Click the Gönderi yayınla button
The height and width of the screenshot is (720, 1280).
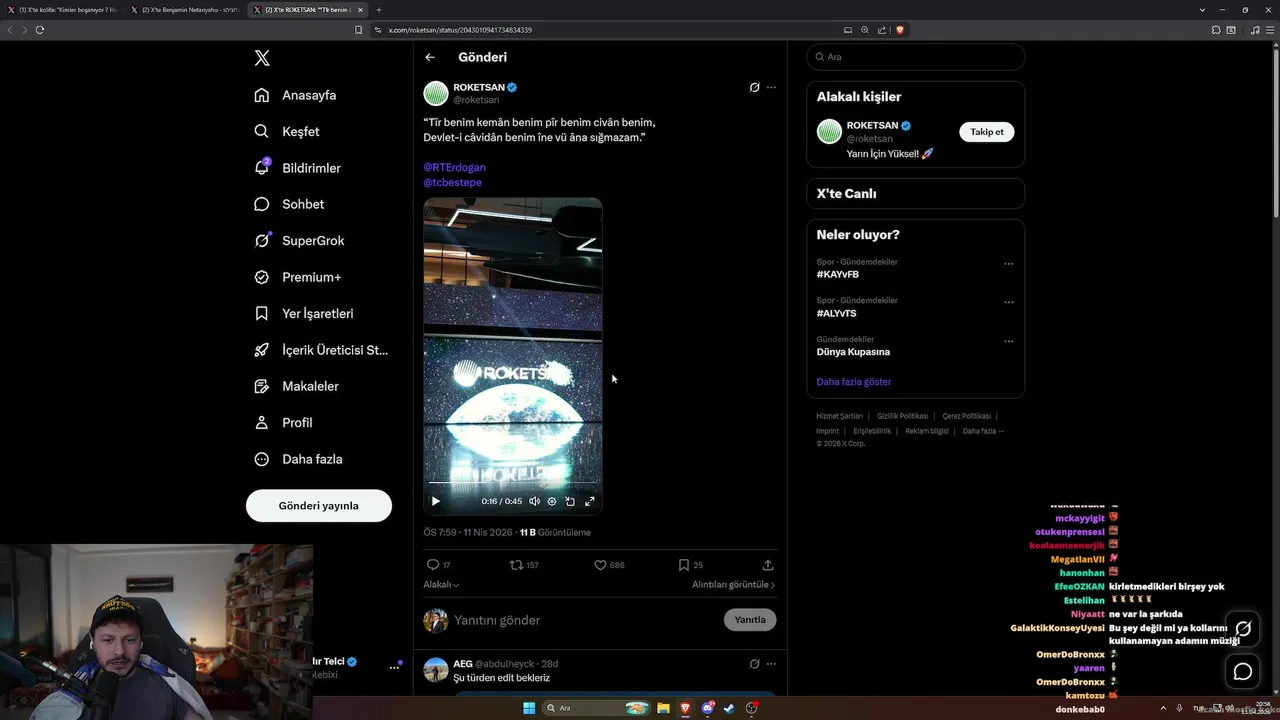319,506
